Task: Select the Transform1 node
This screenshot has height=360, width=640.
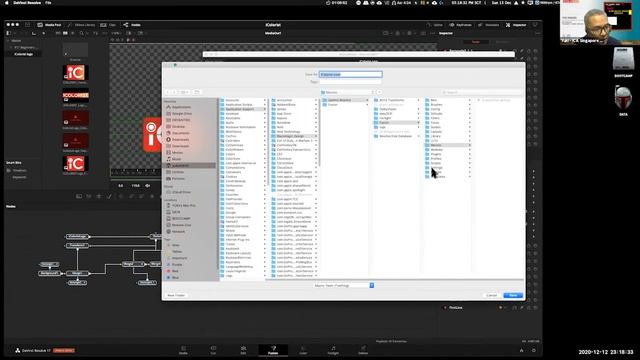Action: click(x=77, y=245)
